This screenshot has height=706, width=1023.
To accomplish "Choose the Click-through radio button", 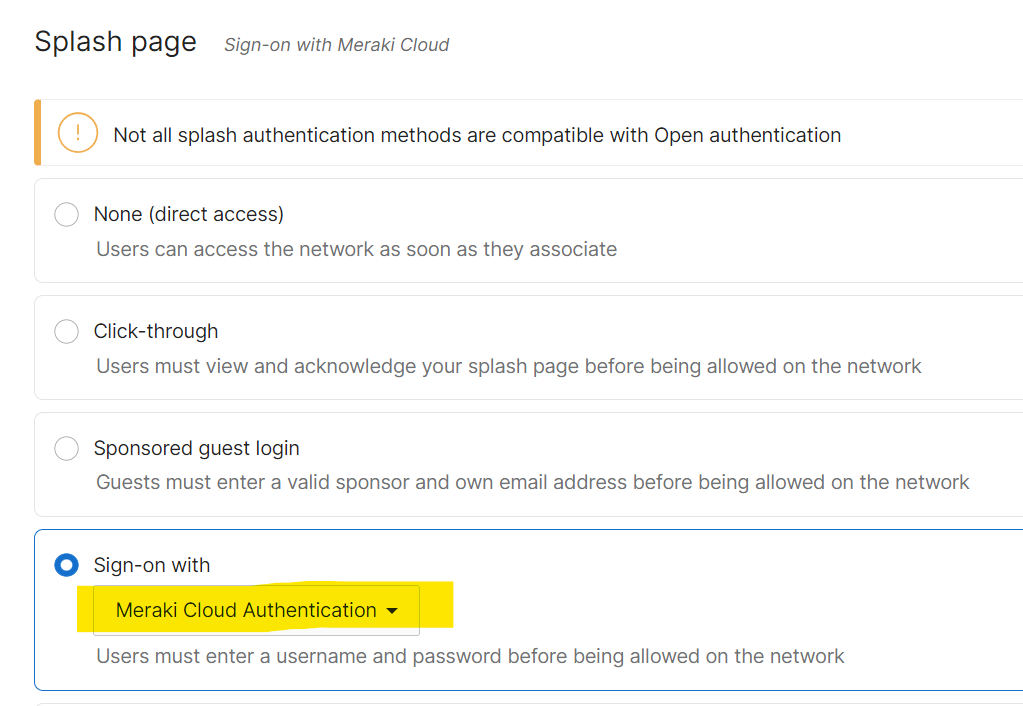I will click(x=66, y=332).
